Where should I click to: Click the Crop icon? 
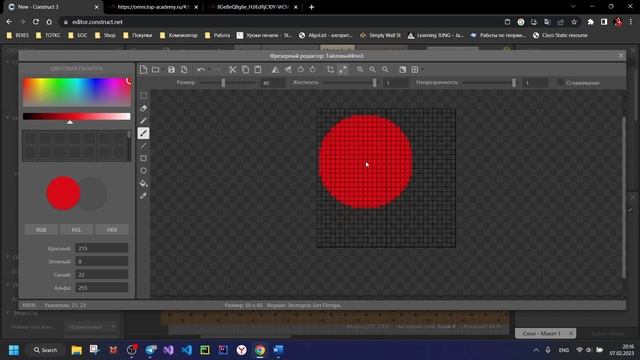330,70
